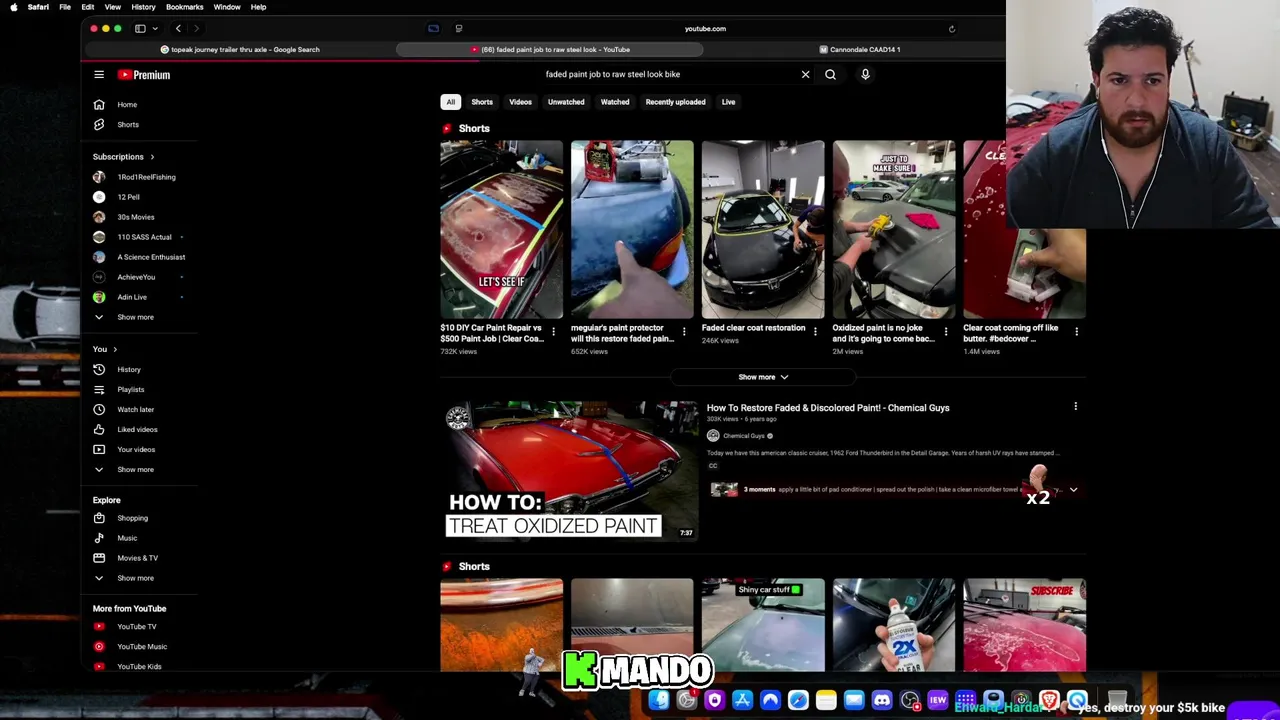The width and height of the screenshot is (1280, 720).
Task: Expand the Subscriptions section arrow
Action: coord(152,157)
